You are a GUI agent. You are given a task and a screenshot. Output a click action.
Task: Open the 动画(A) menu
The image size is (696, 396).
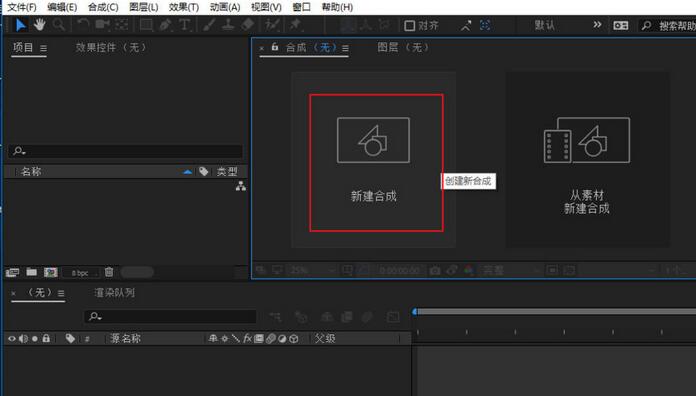pos(225,7)
